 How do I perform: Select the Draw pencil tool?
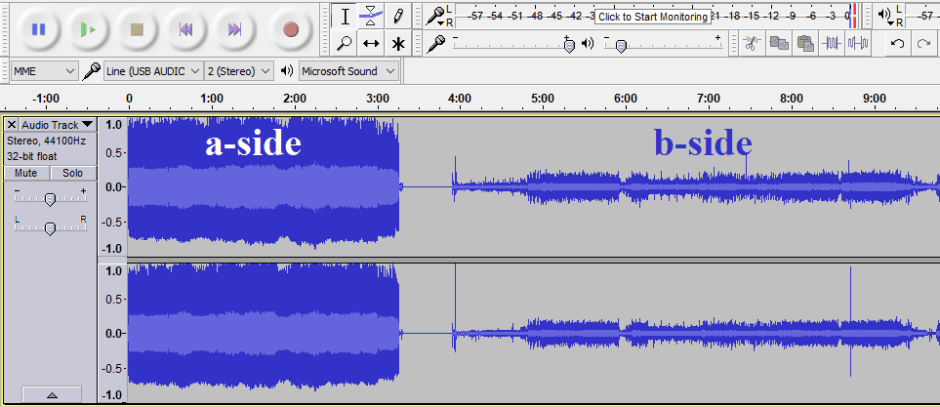398,16
